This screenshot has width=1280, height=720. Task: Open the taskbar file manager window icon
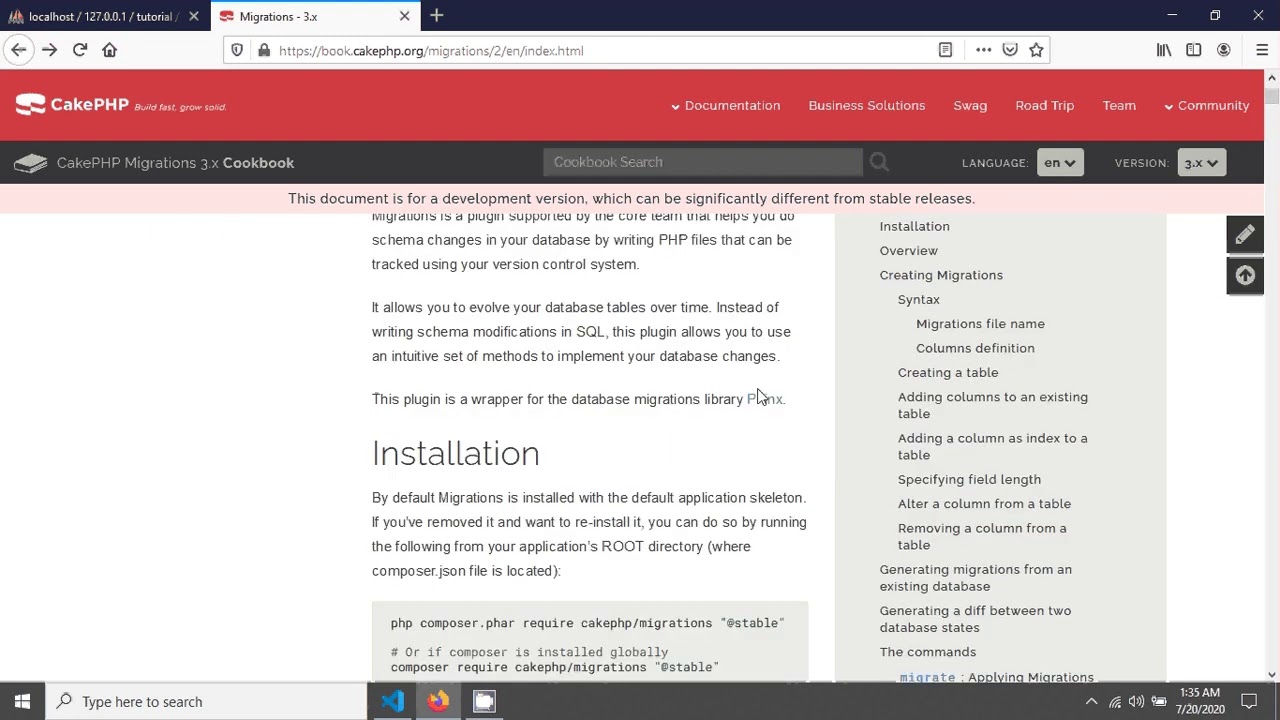[484, 701]
